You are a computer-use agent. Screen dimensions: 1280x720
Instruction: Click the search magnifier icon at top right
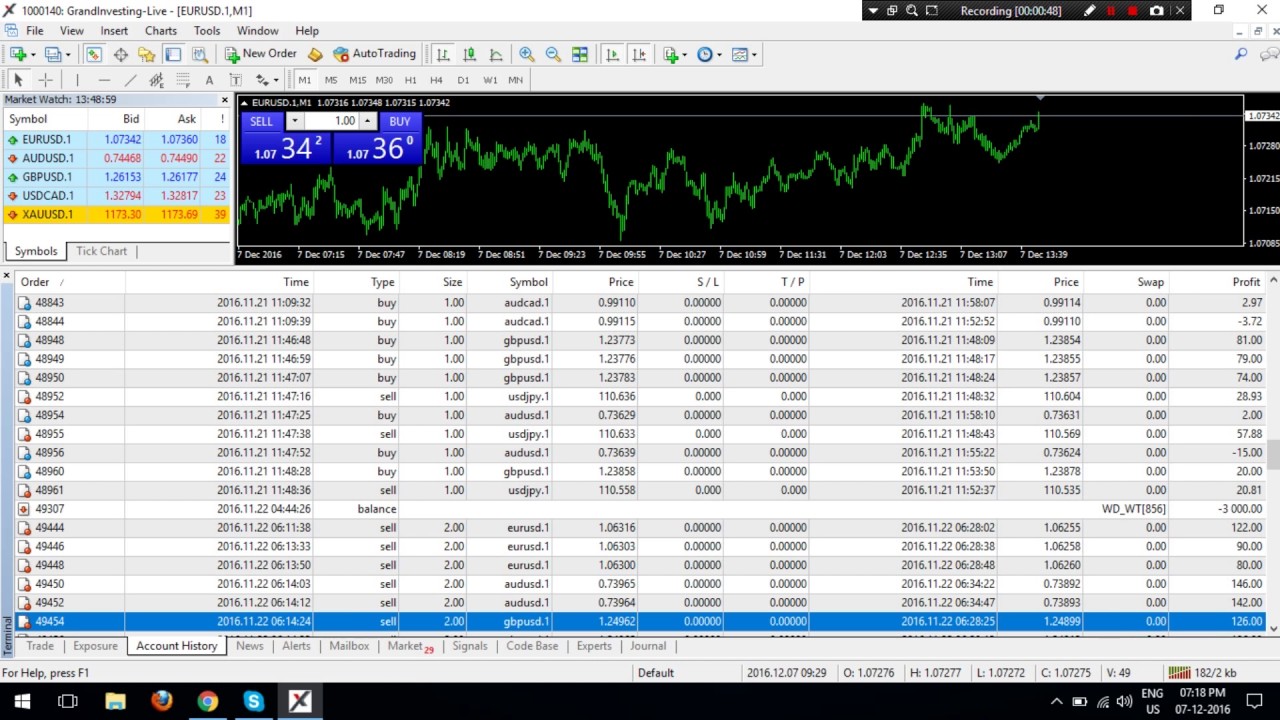tap(1241, 55)
